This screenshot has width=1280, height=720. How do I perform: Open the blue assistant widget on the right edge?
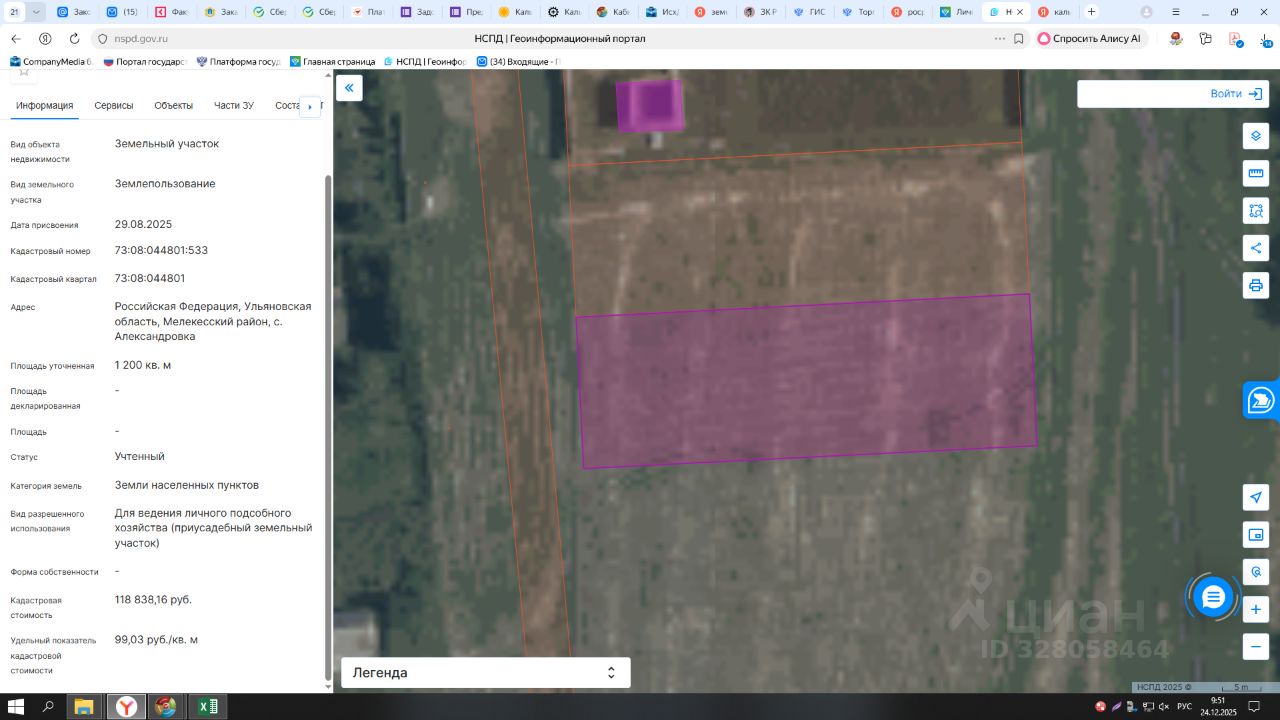[x=1261, y=400]
